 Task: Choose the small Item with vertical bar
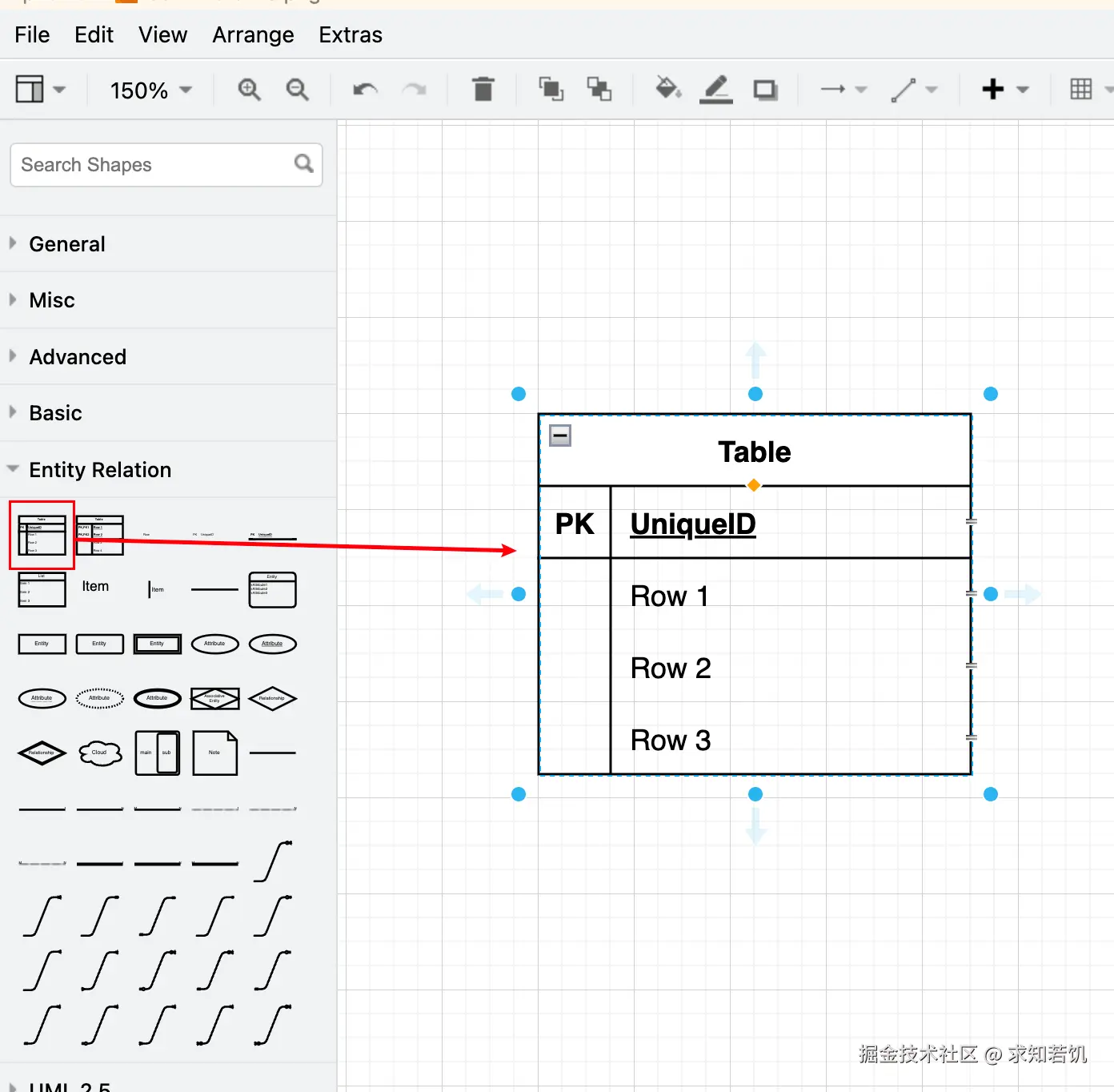157,590
